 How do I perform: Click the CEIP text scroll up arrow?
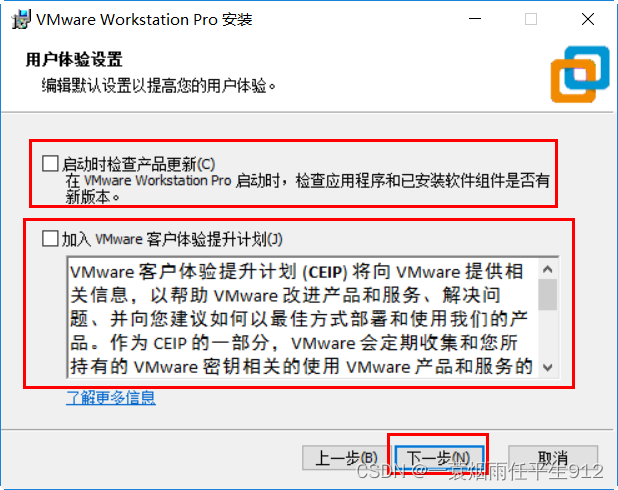coord(547,269)
